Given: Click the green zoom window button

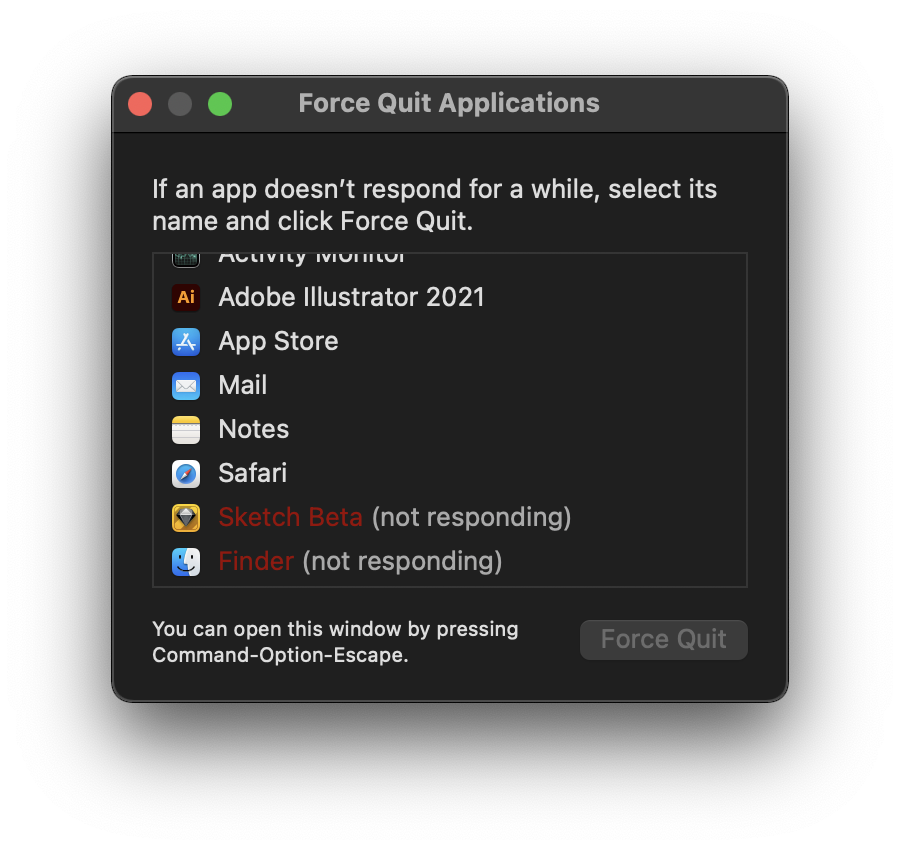Looking at the screenshot, I should coord(220,104).
